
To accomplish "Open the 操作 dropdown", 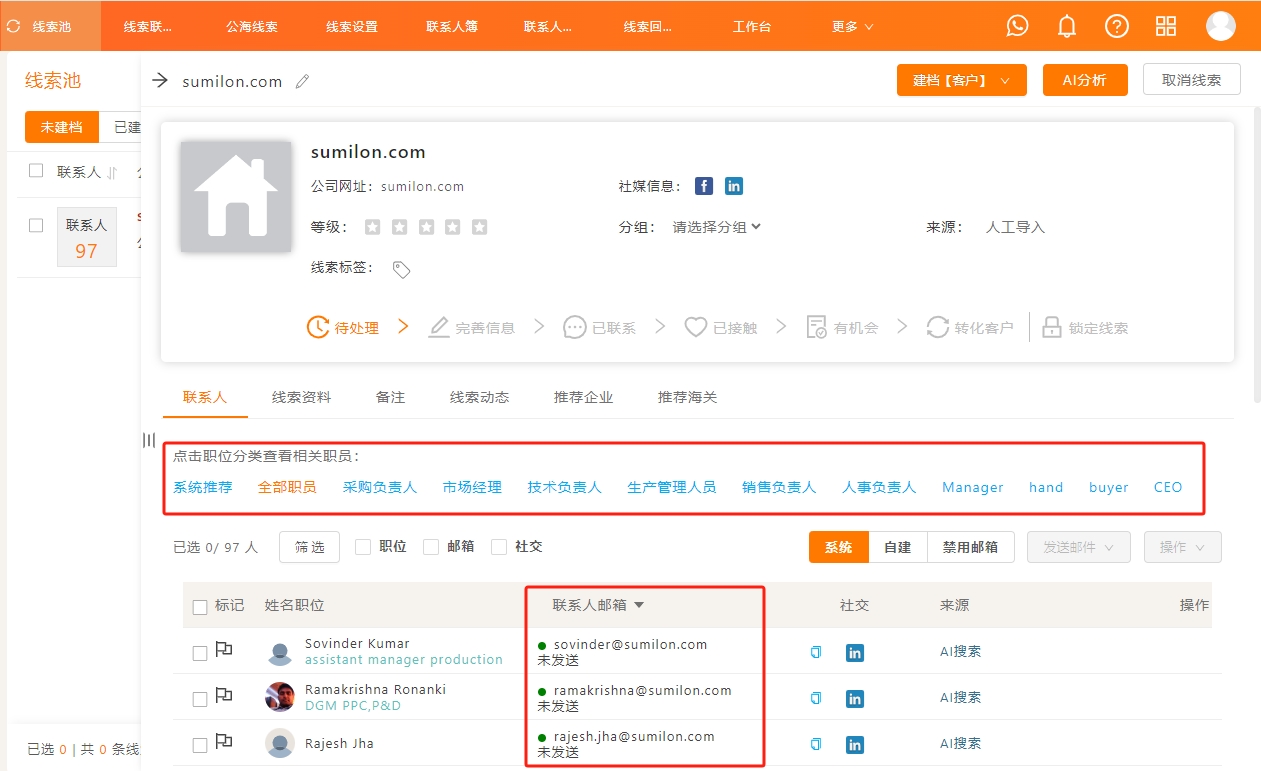I will coord(1182,547).
